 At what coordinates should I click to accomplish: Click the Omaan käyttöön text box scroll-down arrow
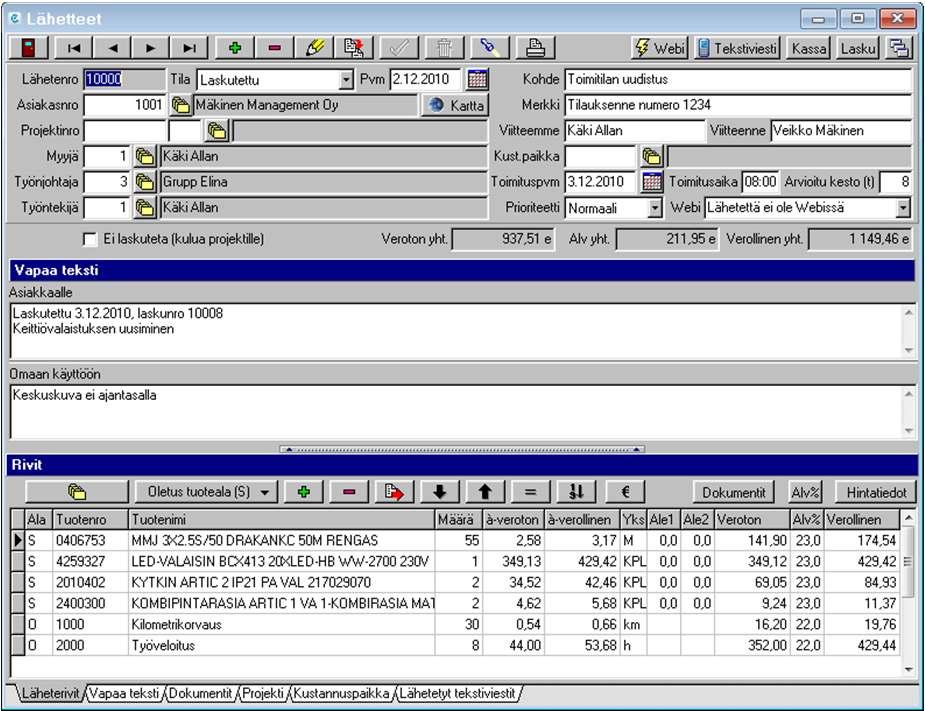(x=908, y=431)
